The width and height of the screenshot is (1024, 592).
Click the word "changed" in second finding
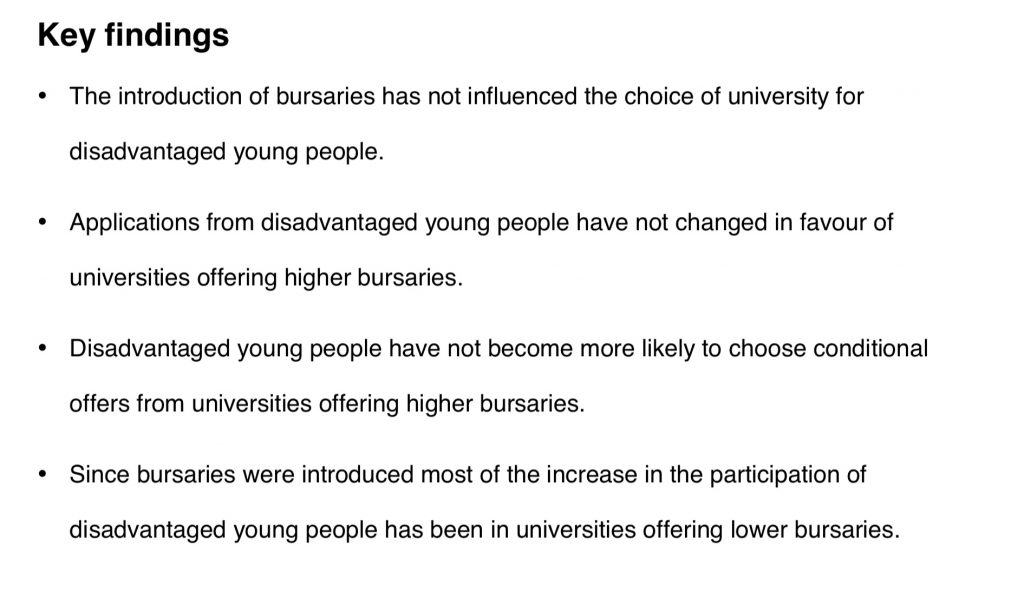[x=721, y=223]
